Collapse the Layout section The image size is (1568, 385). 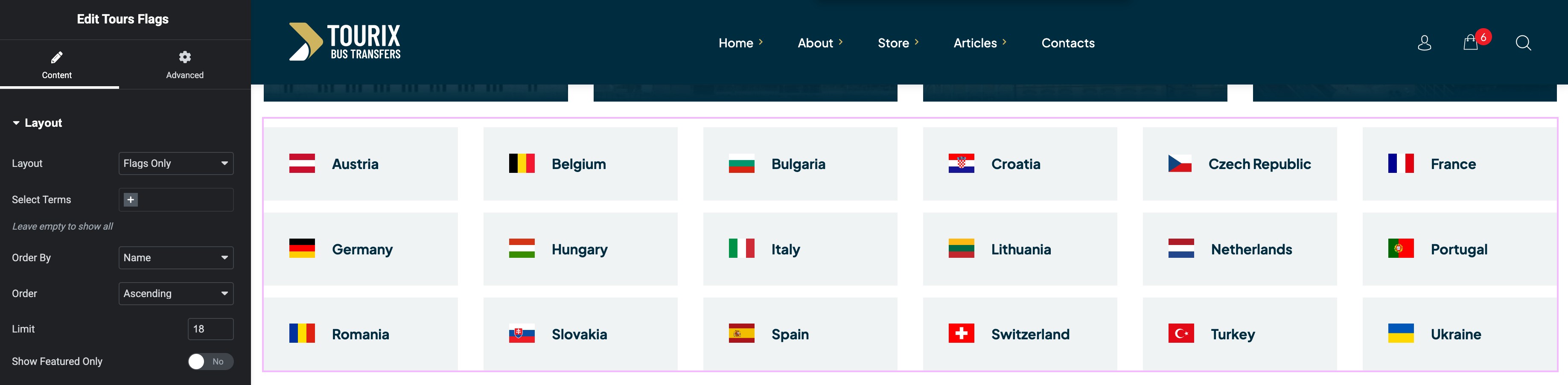click(x=38, y=123)
